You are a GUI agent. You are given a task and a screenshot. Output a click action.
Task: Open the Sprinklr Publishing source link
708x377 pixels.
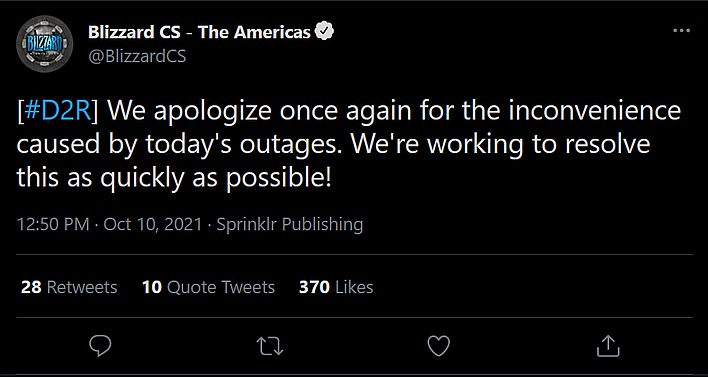click(x=289, y=224)
